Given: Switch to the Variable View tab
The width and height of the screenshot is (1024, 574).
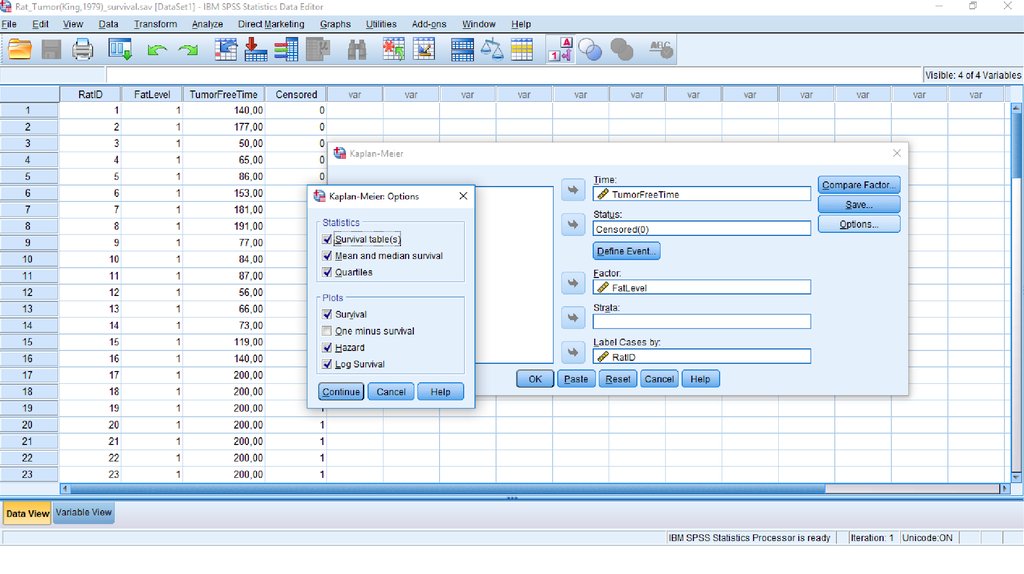Looking at the screenshot, I should click(84, 512).
